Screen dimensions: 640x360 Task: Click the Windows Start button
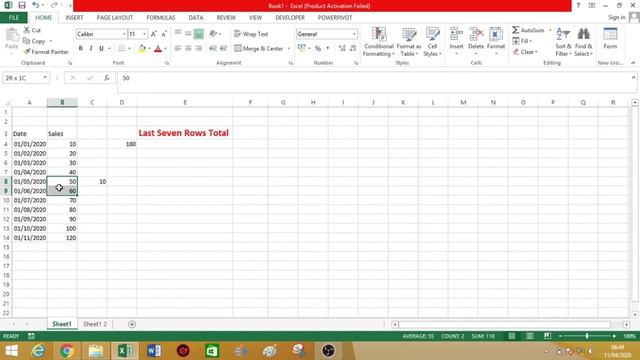click(11, 351)
